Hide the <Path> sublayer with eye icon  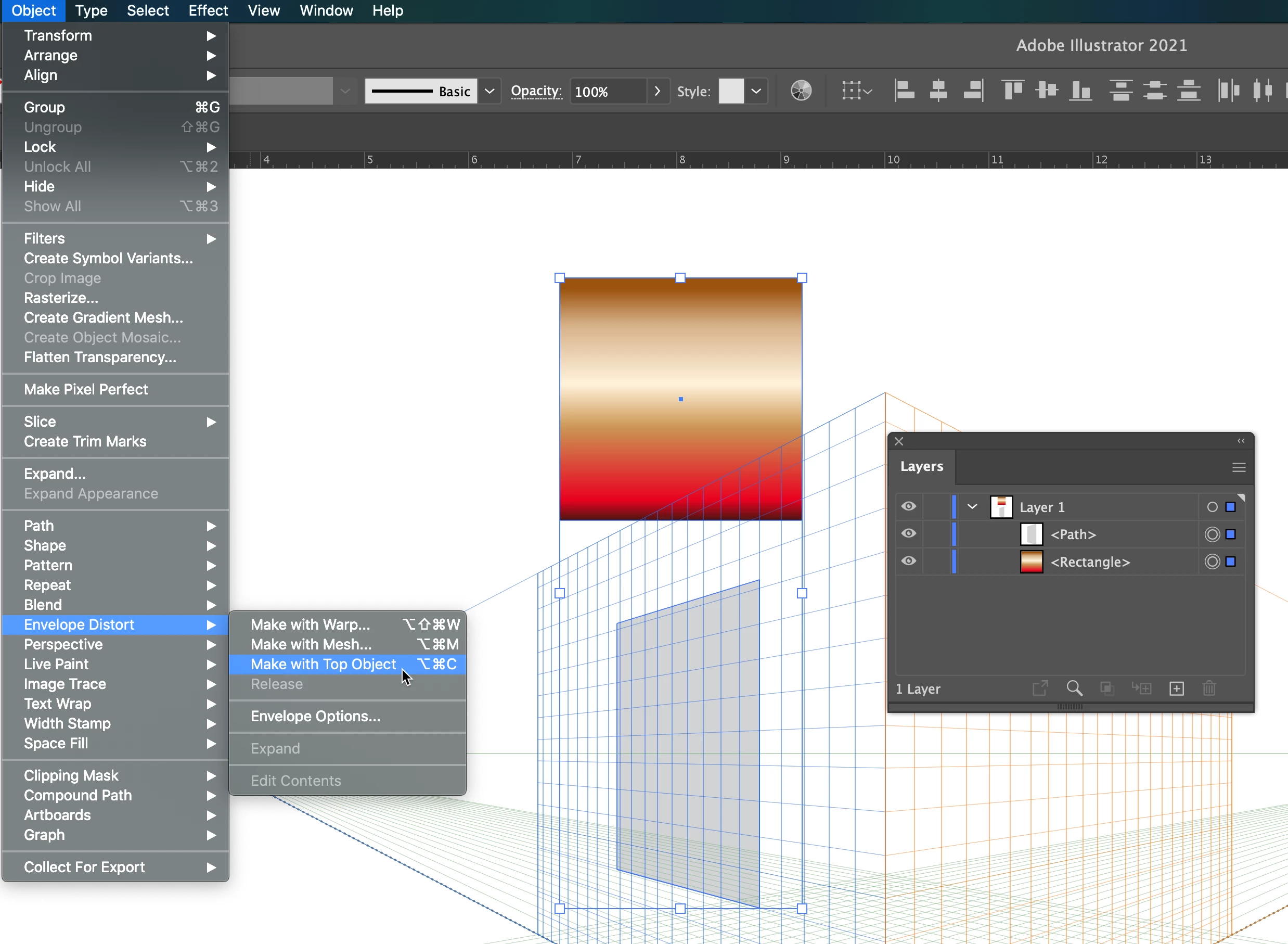click(x=908, y=534)
